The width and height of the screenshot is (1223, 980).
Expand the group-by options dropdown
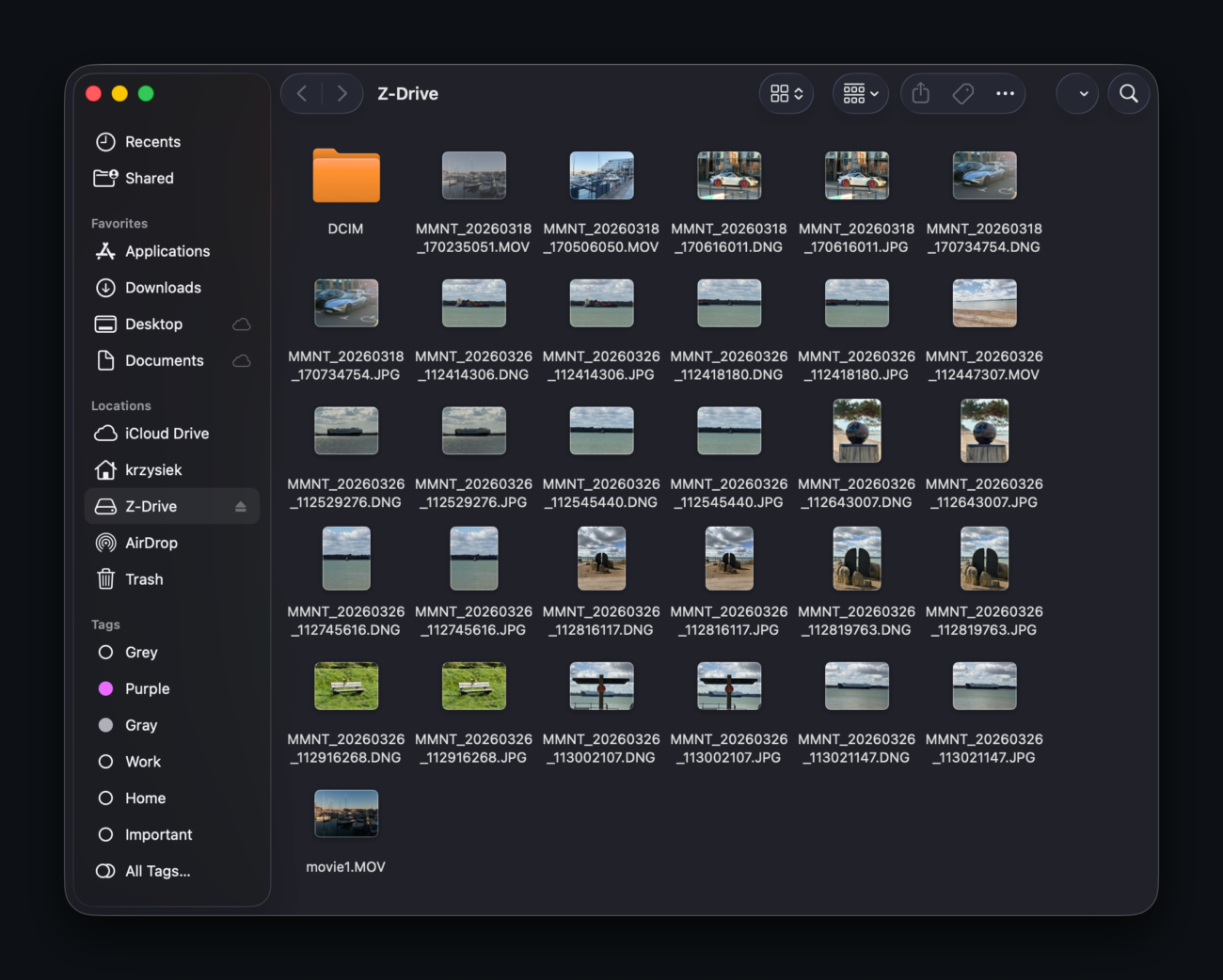point(860,94)
